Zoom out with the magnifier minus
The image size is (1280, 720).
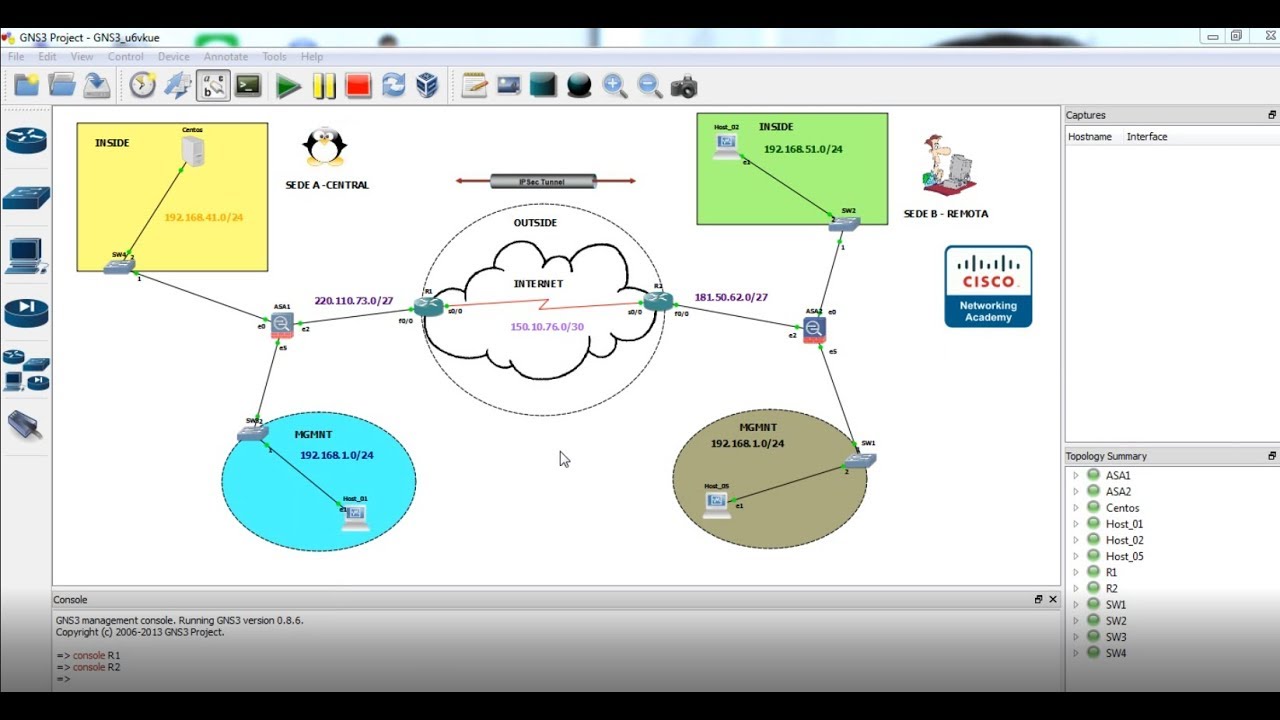(x=649, y=86)
